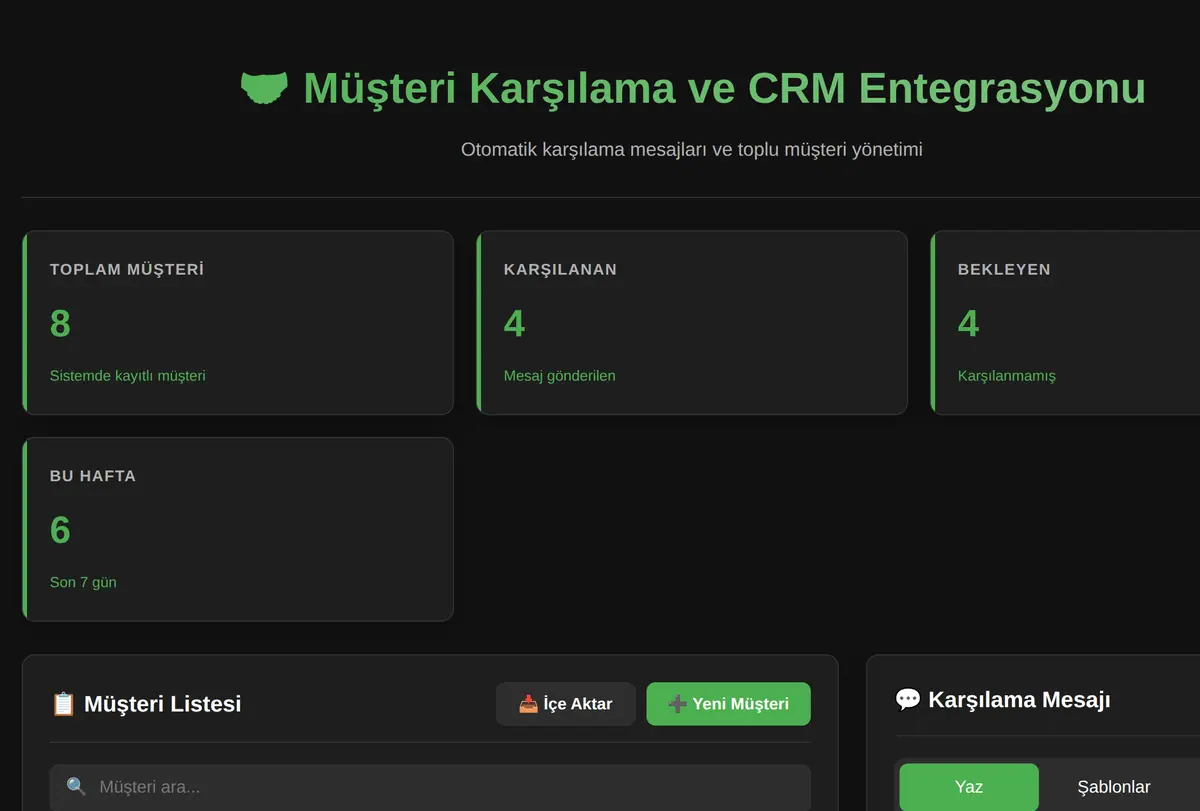Click the value 8 under Toplam Müşteri
The width and height of the screenshot is (1200, 811).
coord(60,323)
